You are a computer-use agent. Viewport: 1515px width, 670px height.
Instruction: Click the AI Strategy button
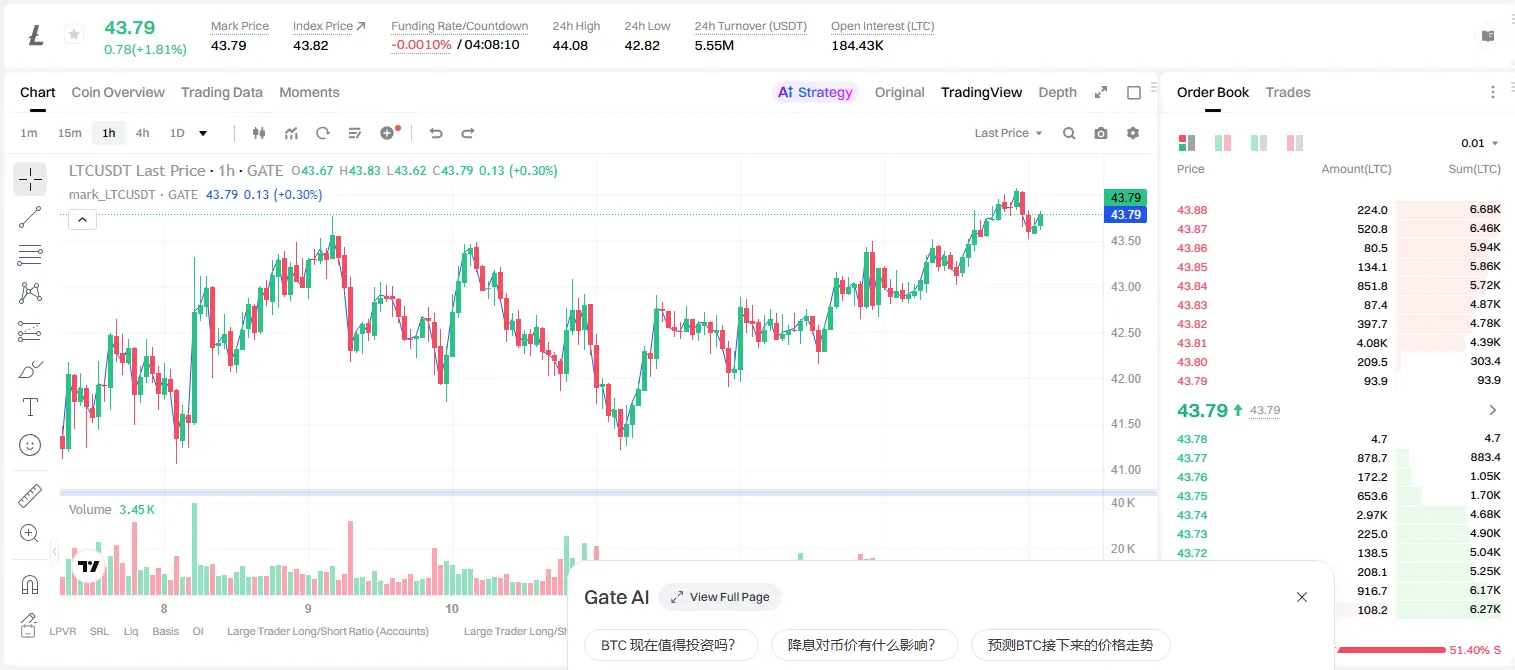click(816, 92)
